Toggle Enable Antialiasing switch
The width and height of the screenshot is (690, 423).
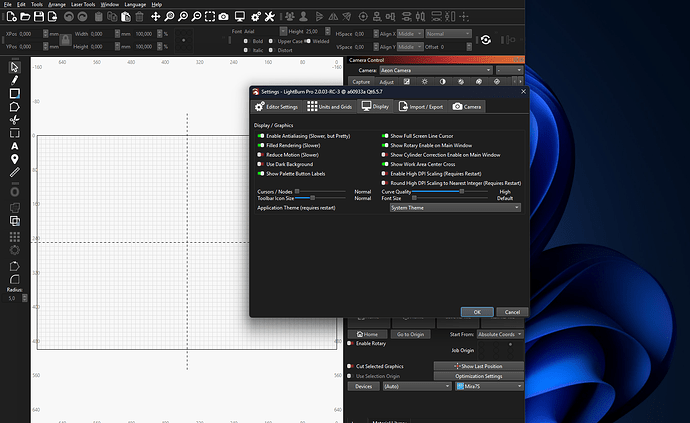point(260,135)
